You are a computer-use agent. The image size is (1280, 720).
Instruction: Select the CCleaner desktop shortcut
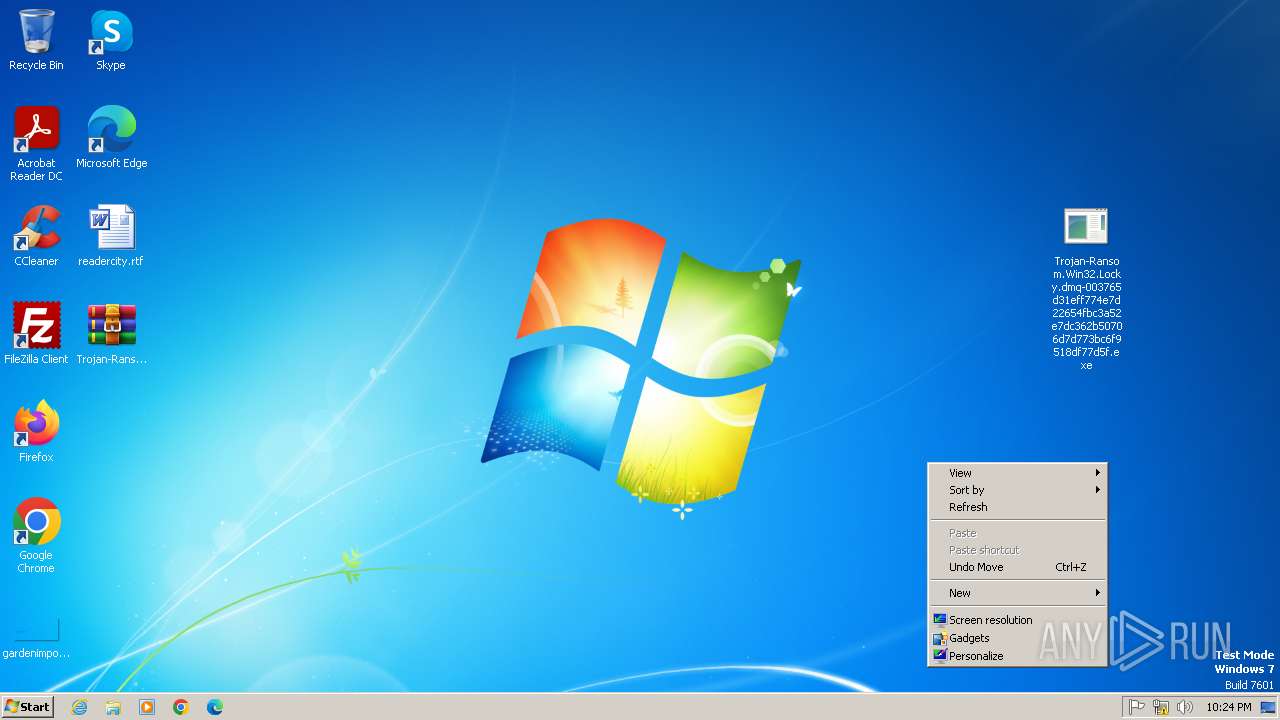(36, 236)
